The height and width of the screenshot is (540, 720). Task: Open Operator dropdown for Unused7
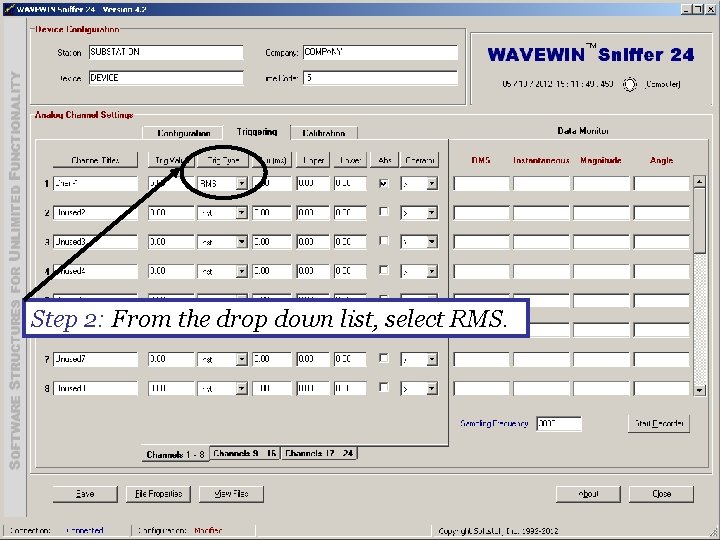(432, 359)
